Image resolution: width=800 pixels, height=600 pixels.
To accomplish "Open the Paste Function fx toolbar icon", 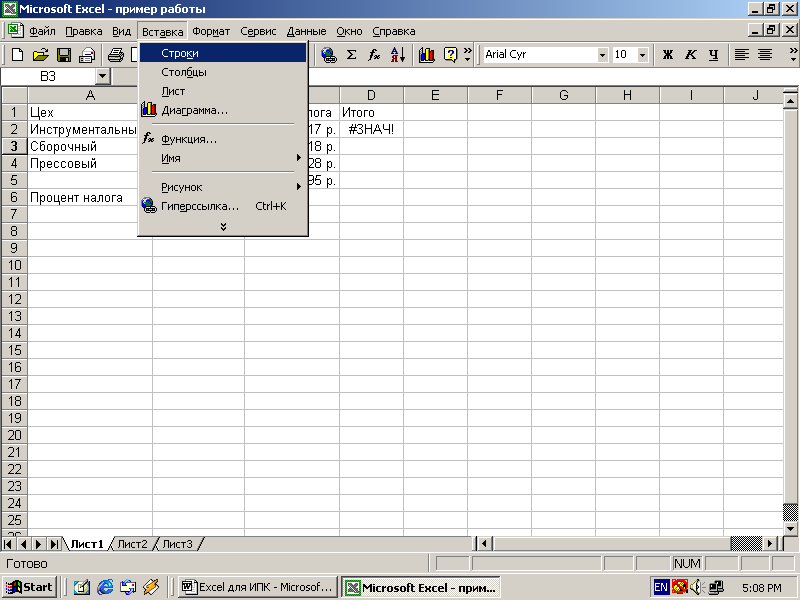I will [x=374, y=55].
